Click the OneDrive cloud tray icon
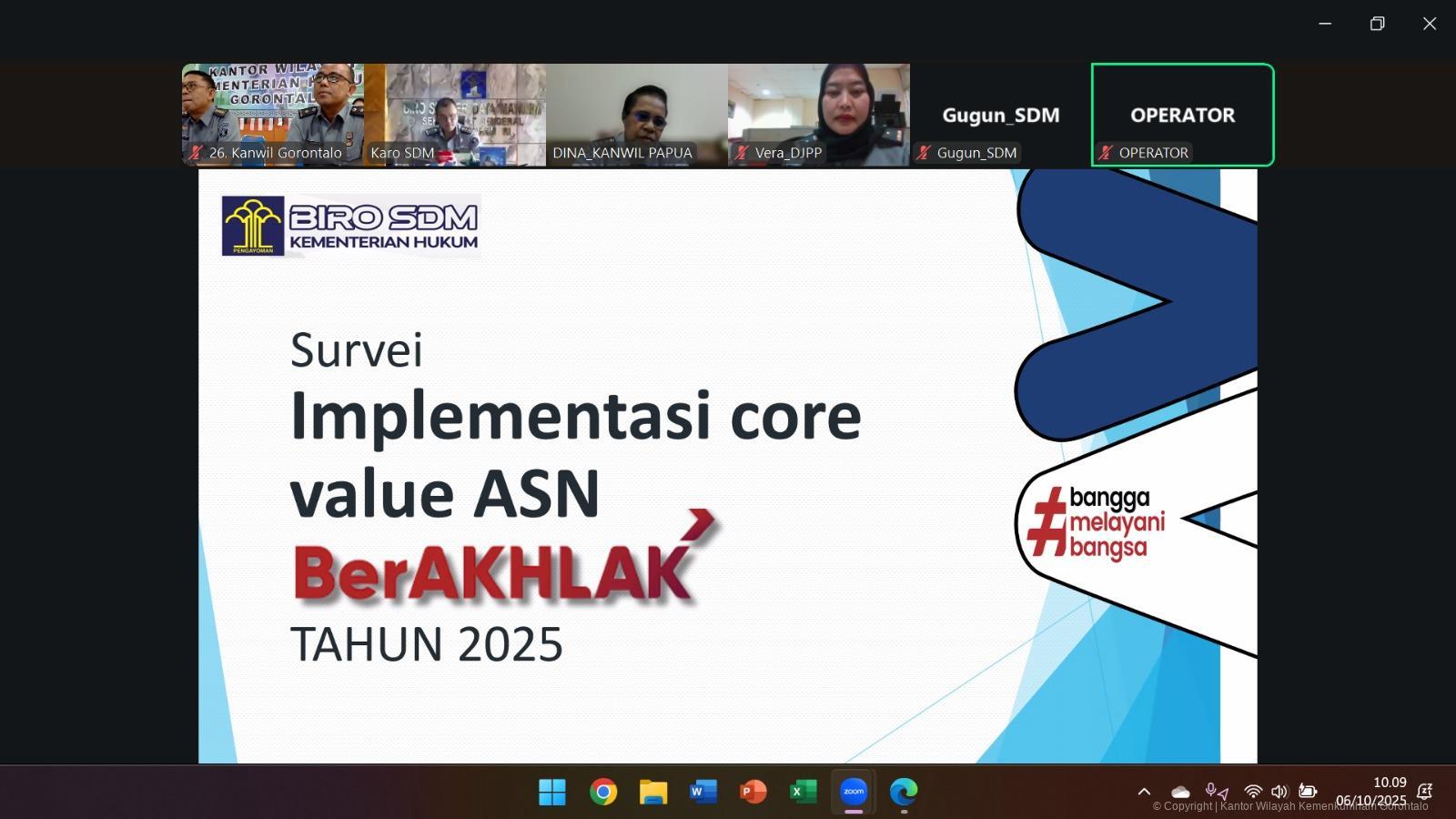Screen dimensions: 1456x819 (1180, 792)
